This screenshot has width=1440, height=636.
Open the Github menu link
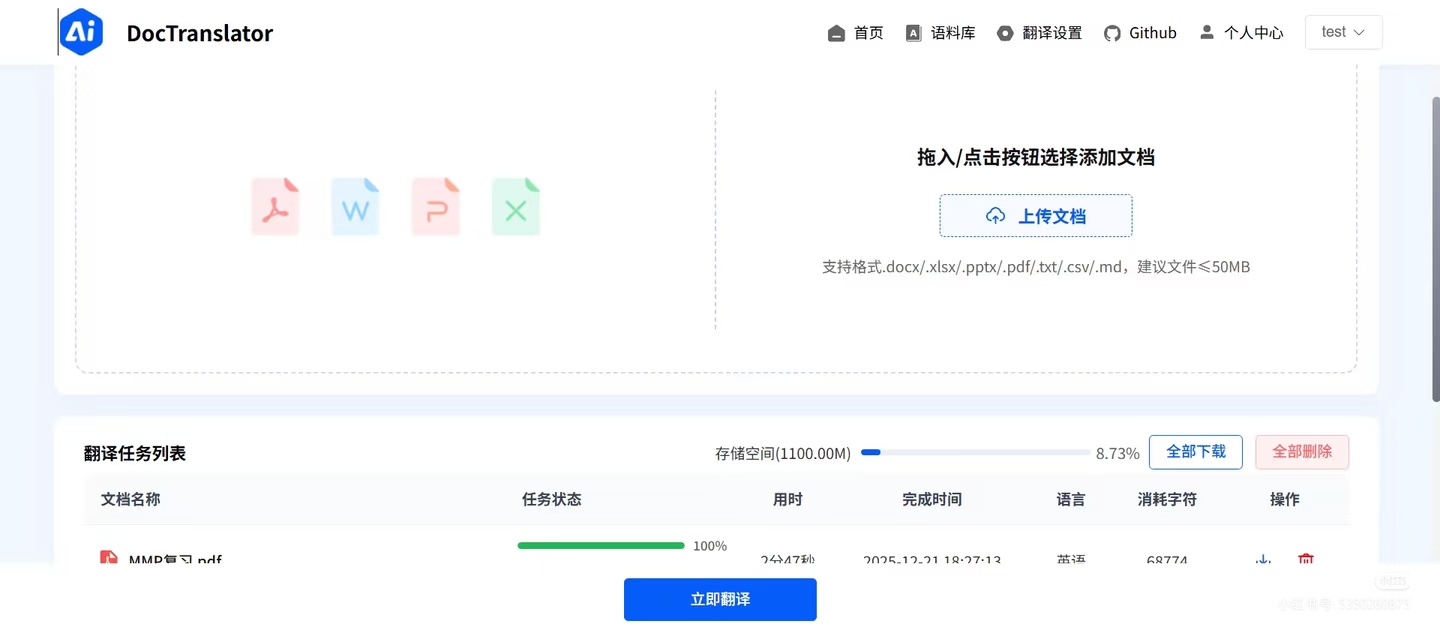click(1140, 33)
